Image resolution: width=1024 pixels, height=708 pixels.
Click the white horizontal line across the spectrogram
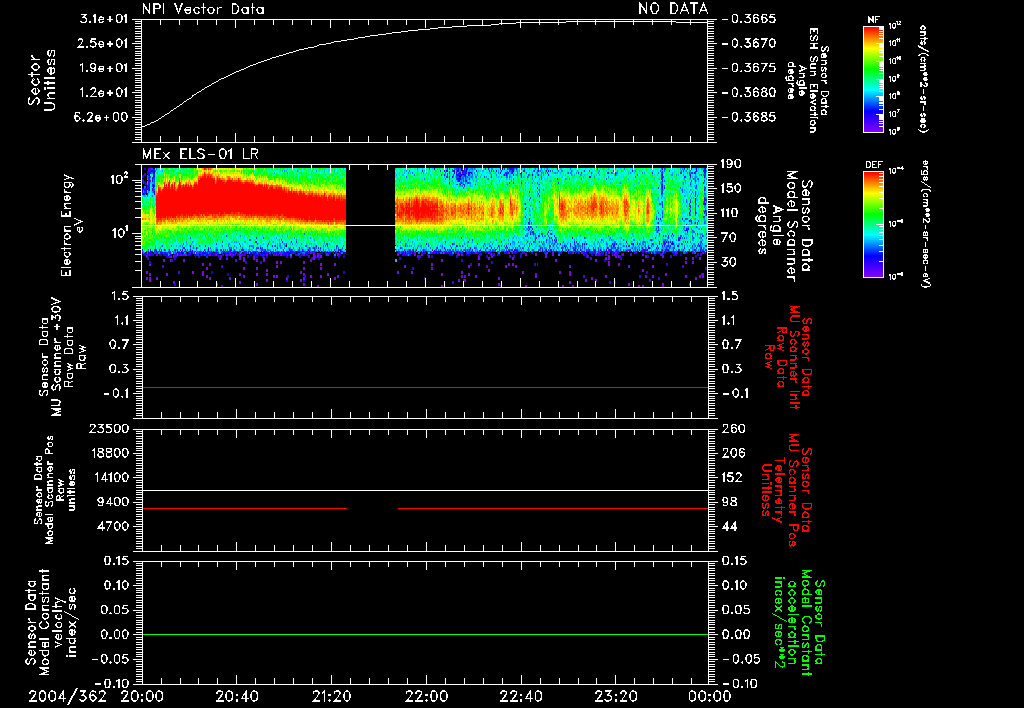[424, 225]
